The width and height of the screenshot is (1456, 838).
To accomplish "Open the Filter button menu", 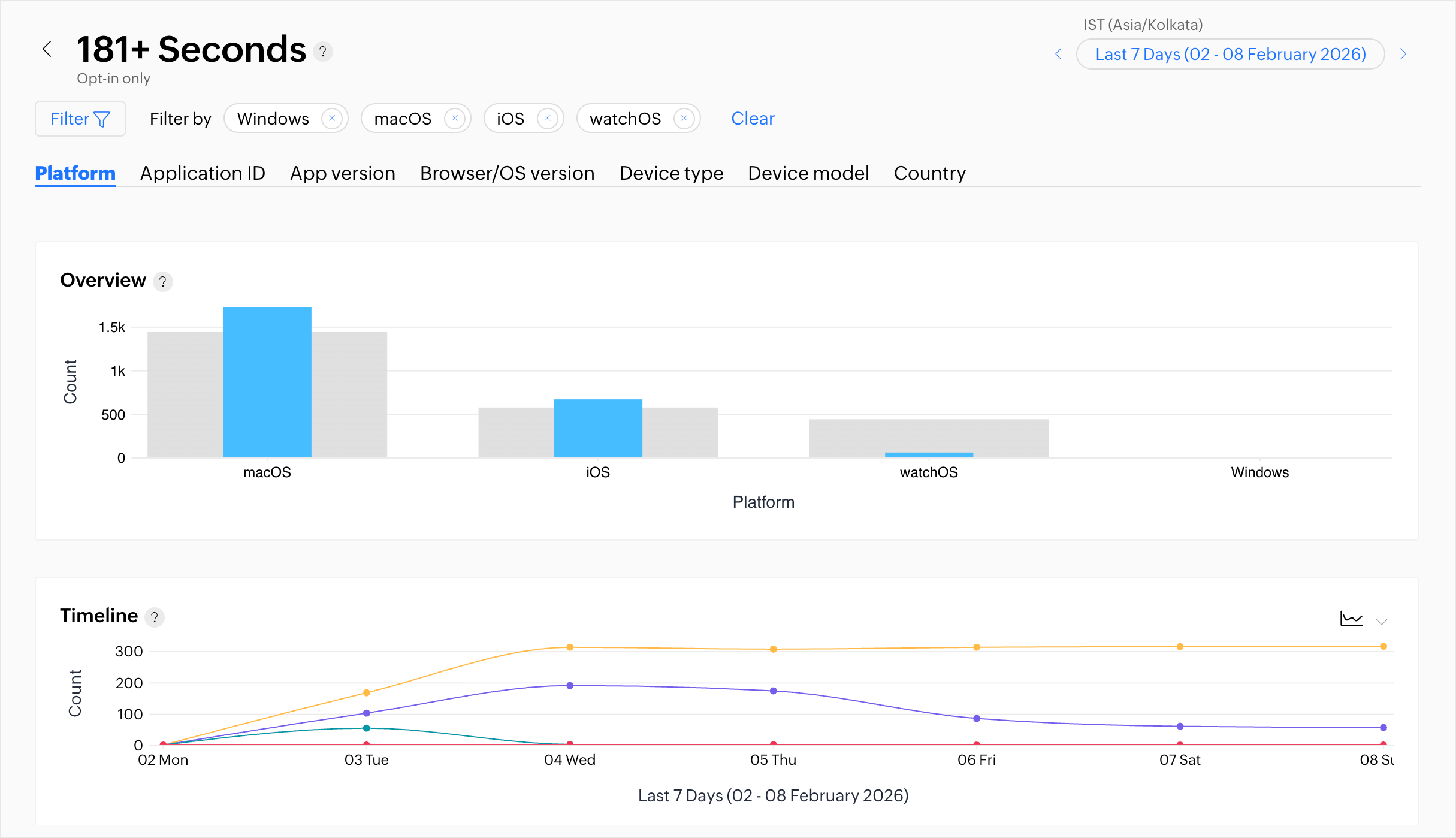I will point(80,119).
